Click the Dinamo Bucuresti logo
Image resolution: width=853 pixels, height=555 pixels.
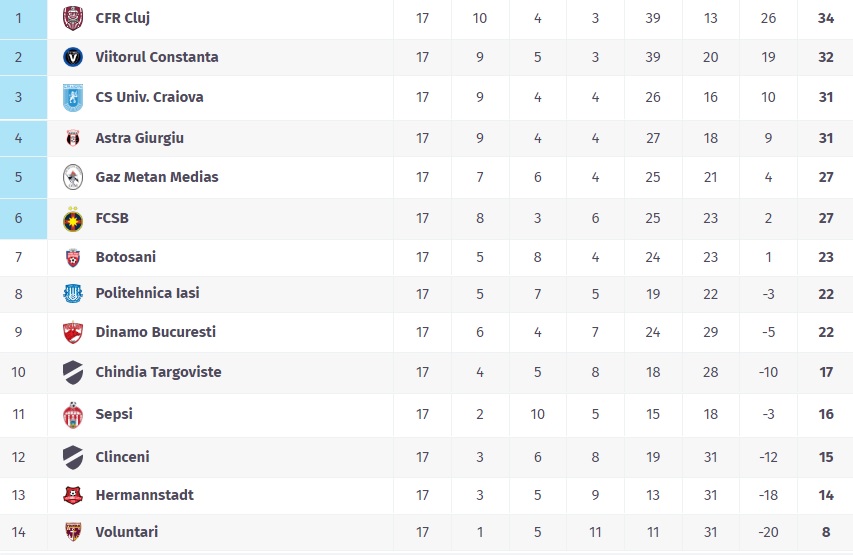(x=72, y=332)
